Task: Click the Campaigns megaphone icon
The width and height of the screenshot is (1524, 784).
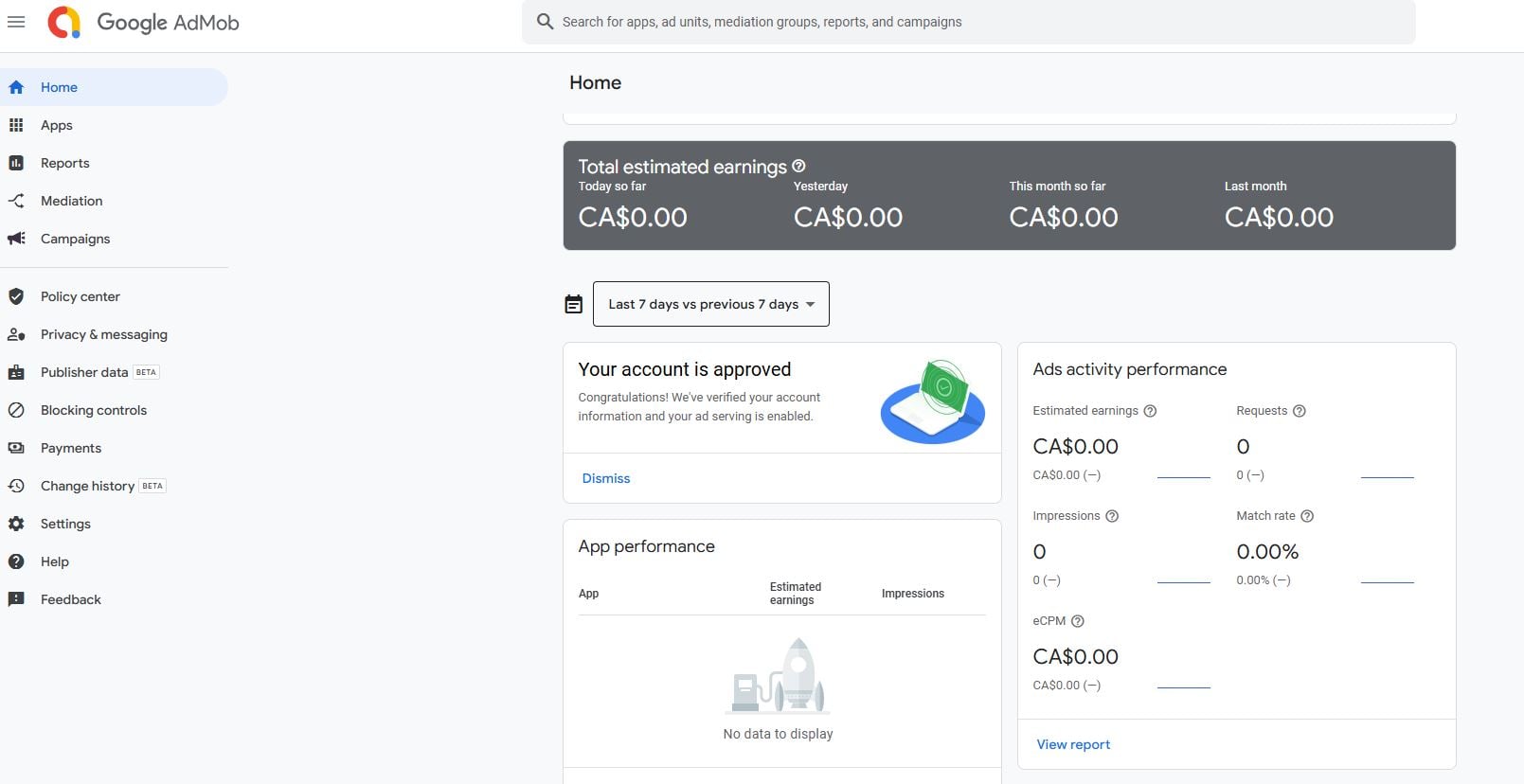Action: pos(16,239)
